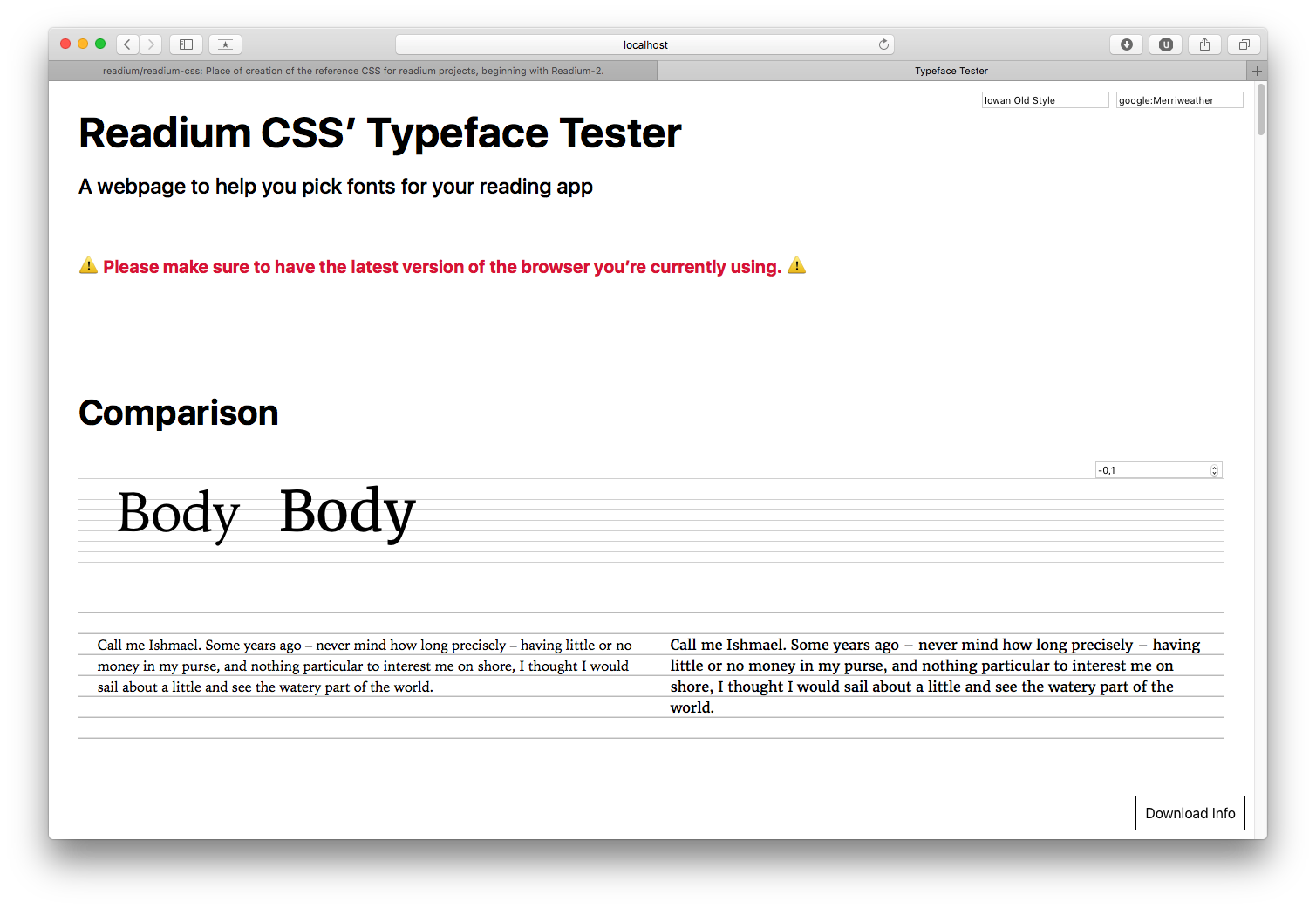Viewport: 1316px width, 909px height.
Task: Increase the -0,1 value with stepper up arrow
Action: click(x=1214, y=468)
